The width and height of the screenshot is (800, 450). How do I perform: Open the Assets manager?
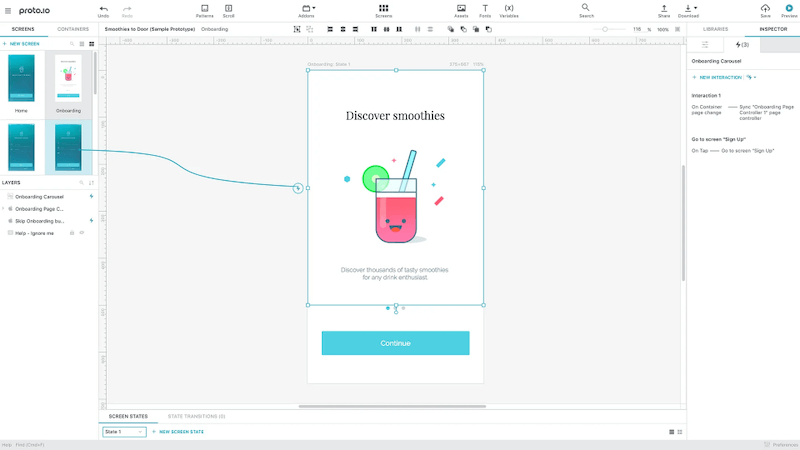click(461, 8)
